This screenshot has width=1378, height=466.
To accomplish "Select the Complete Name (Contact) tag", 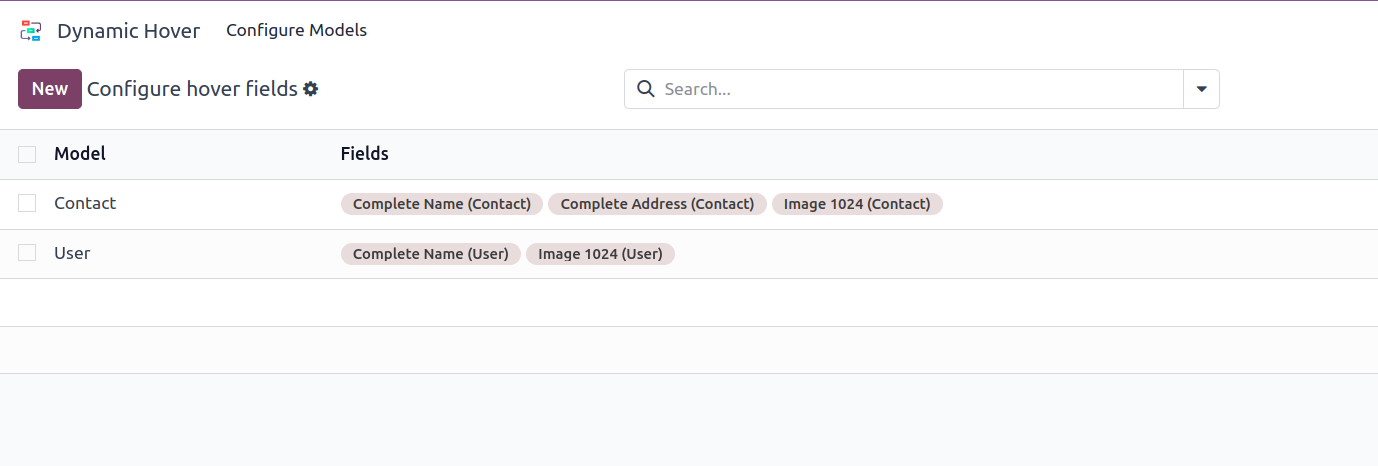I will (x=441, y=204).
